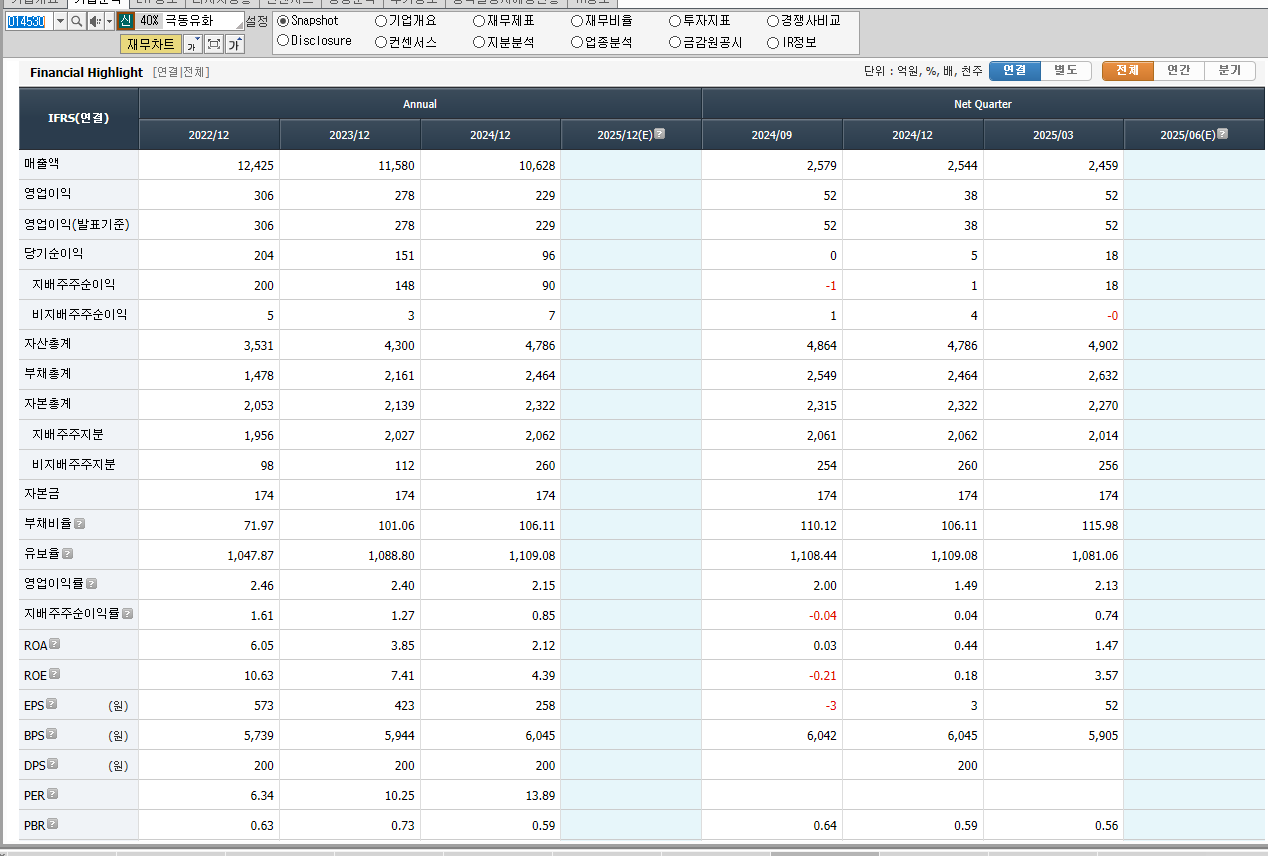The height and width of the screenshot is (856, 1268).
Task: Open help icon beside ROE
Action: [55, 674]
